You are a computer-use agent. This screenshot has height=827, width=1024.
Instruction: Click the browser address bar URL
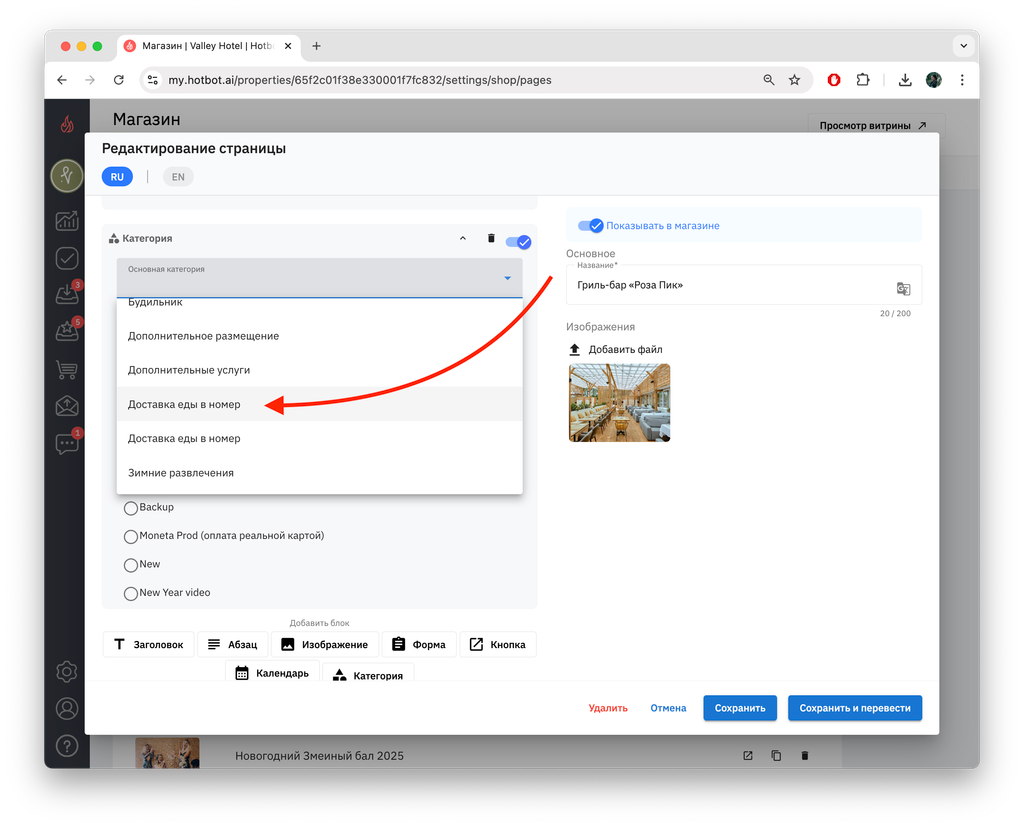360,80
